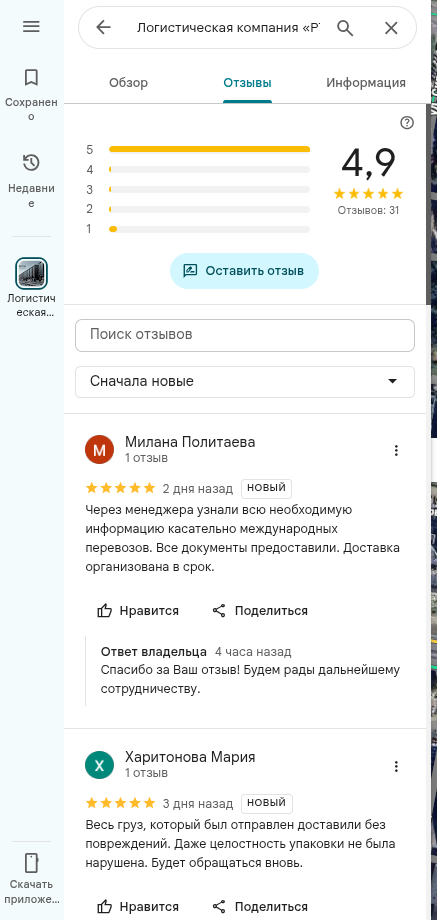Share Харитонова Мария's review
Viewport: 437px width, 920px height.
[260, 907]
